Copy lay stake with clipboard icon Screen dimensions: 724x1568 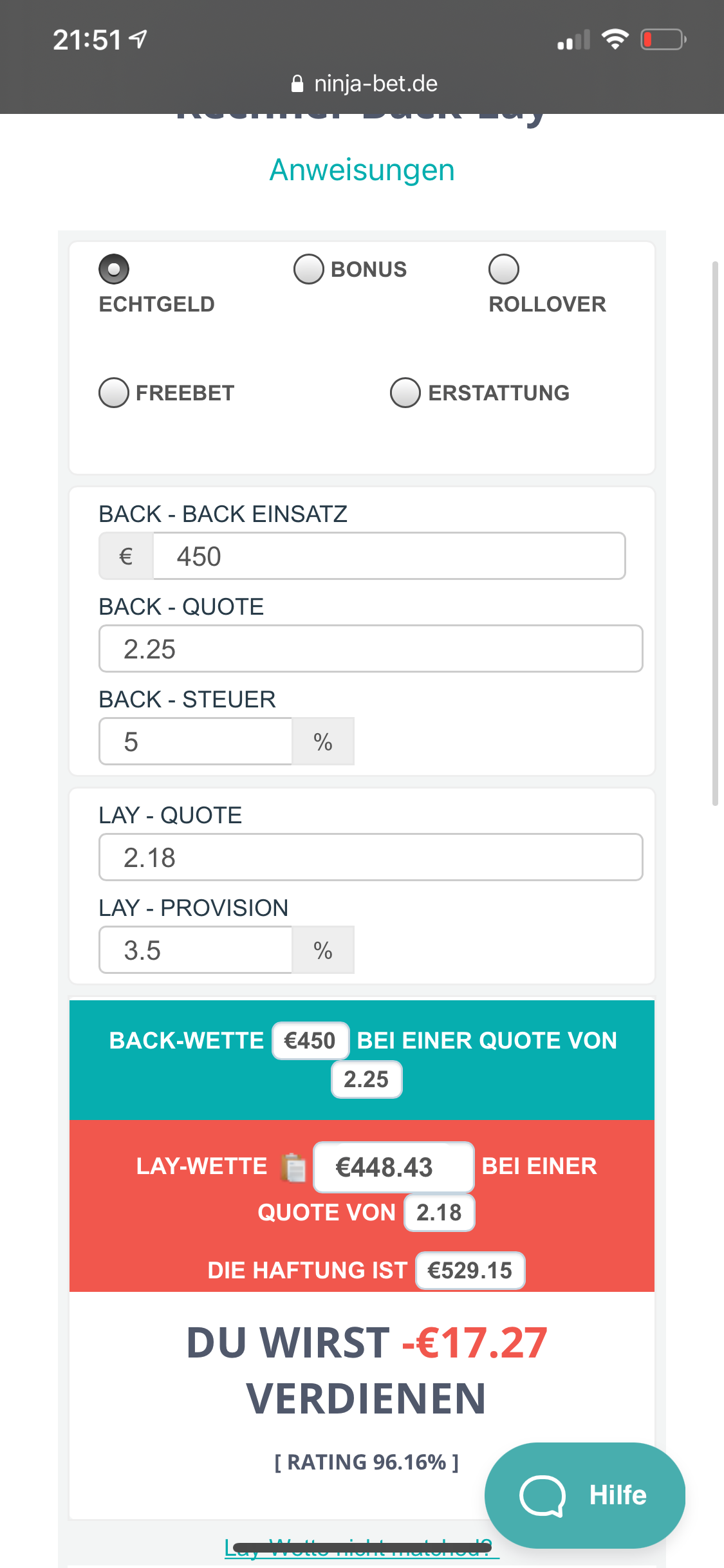[x=293, y=1167]
